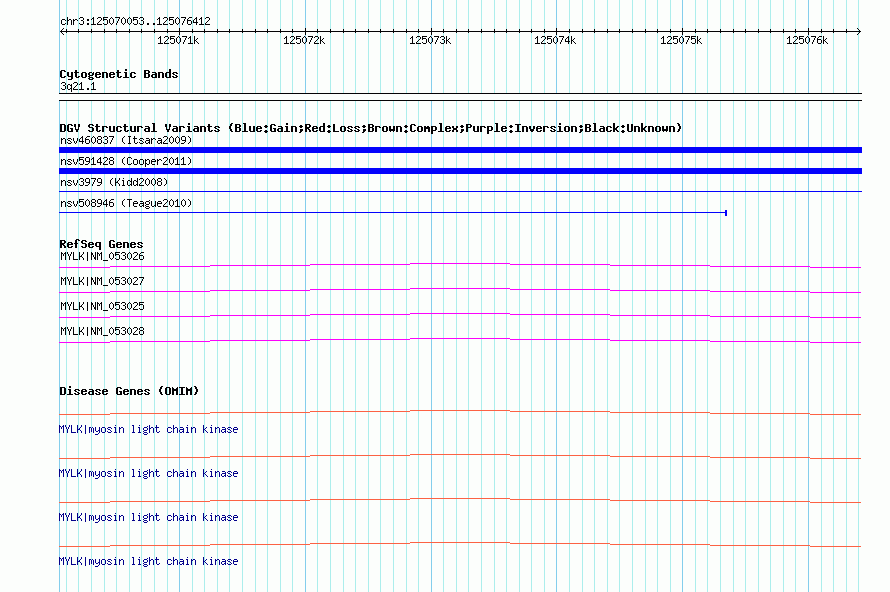Open the MYLK|NM_053026 transcript label
Image resolution: width=890 pixels, height=592 pixels.
(102, 257)
